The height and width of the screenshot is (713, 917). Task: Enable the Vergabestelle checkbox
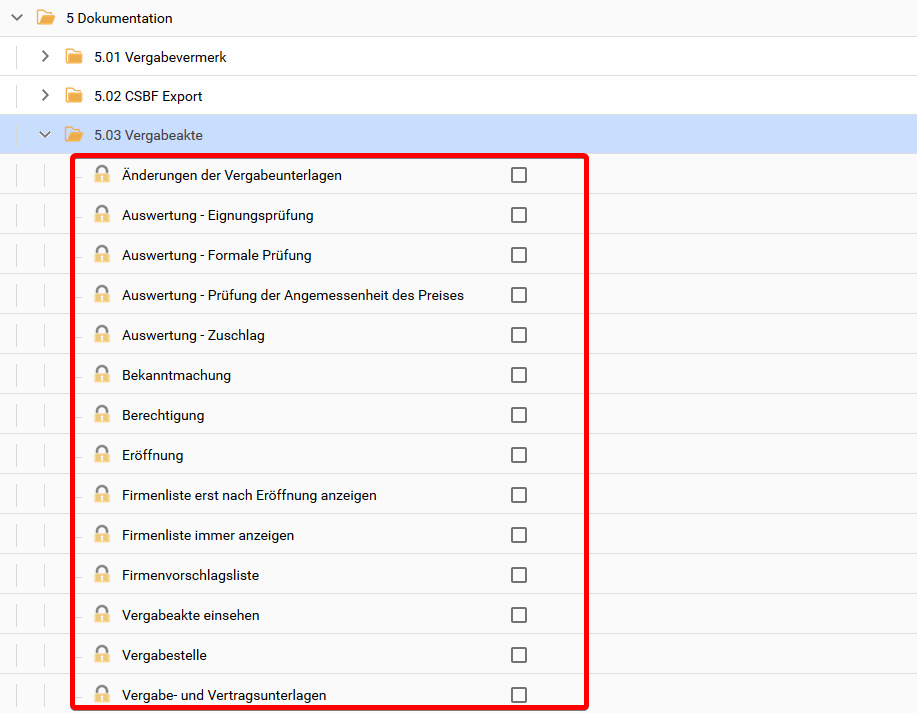pos(519,655)
